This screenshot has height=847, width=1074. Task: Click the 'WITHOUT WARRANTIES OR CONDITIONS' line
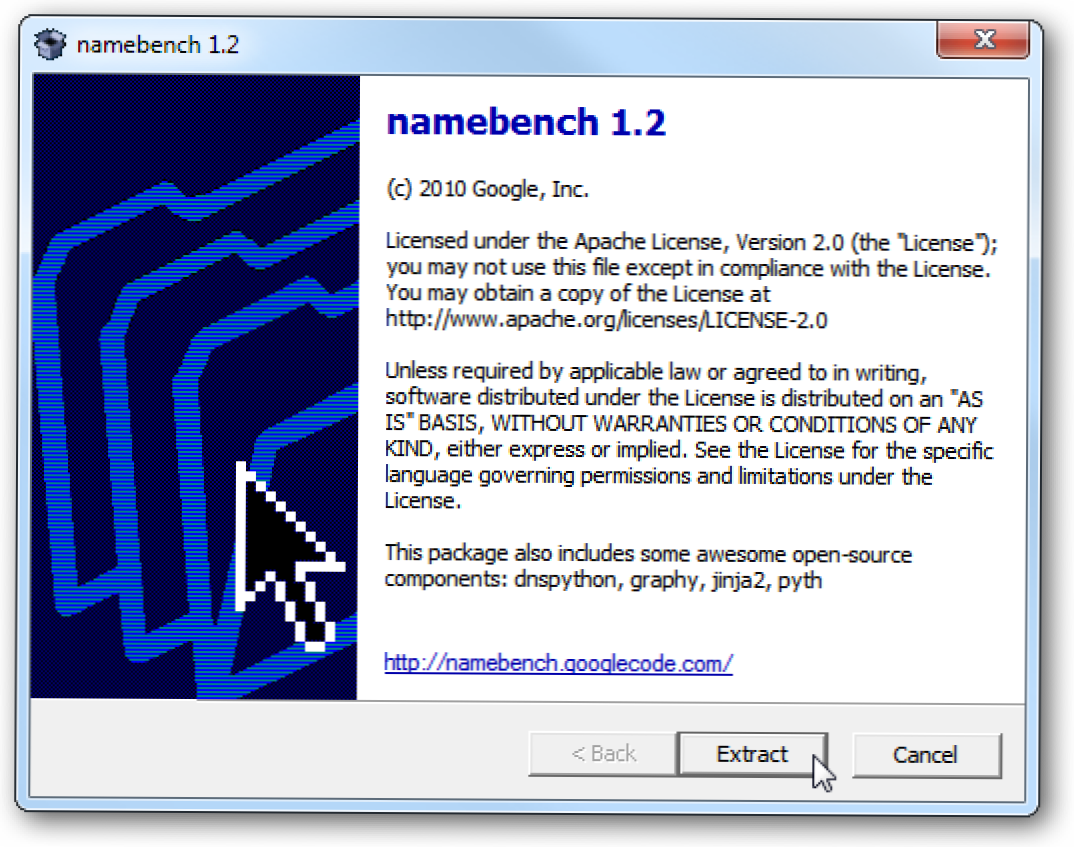[680, 424]
